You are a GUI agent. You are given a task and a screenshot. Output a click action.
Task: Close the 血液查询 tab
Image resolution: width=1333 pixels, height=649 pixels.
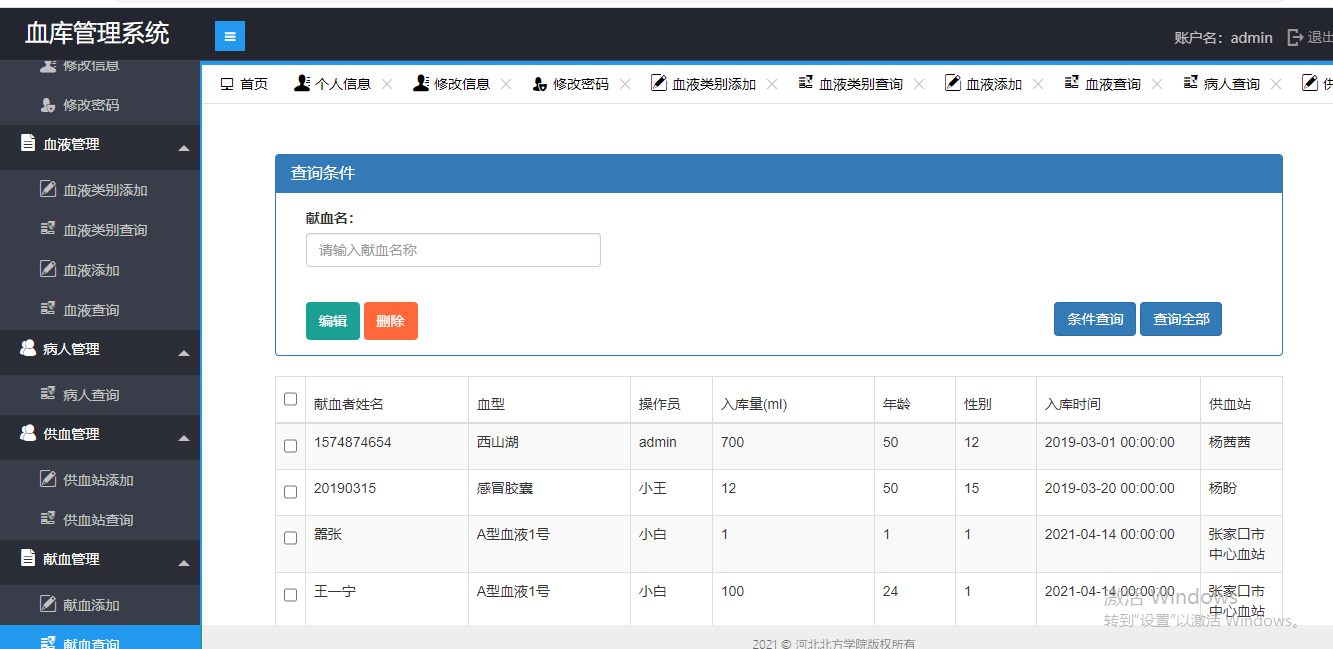(x=1157, y=84)
